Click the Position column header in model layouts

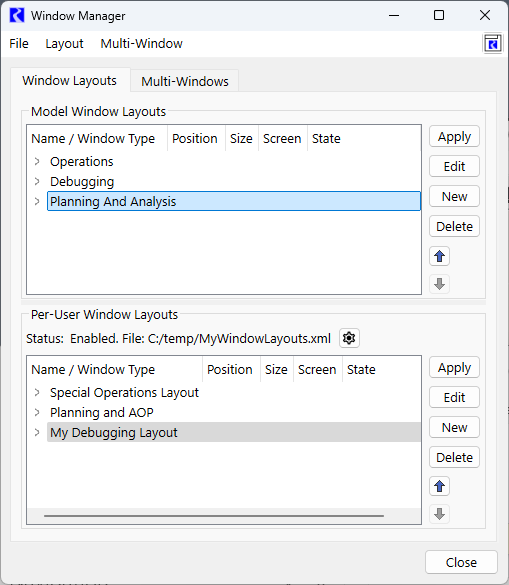194,139
